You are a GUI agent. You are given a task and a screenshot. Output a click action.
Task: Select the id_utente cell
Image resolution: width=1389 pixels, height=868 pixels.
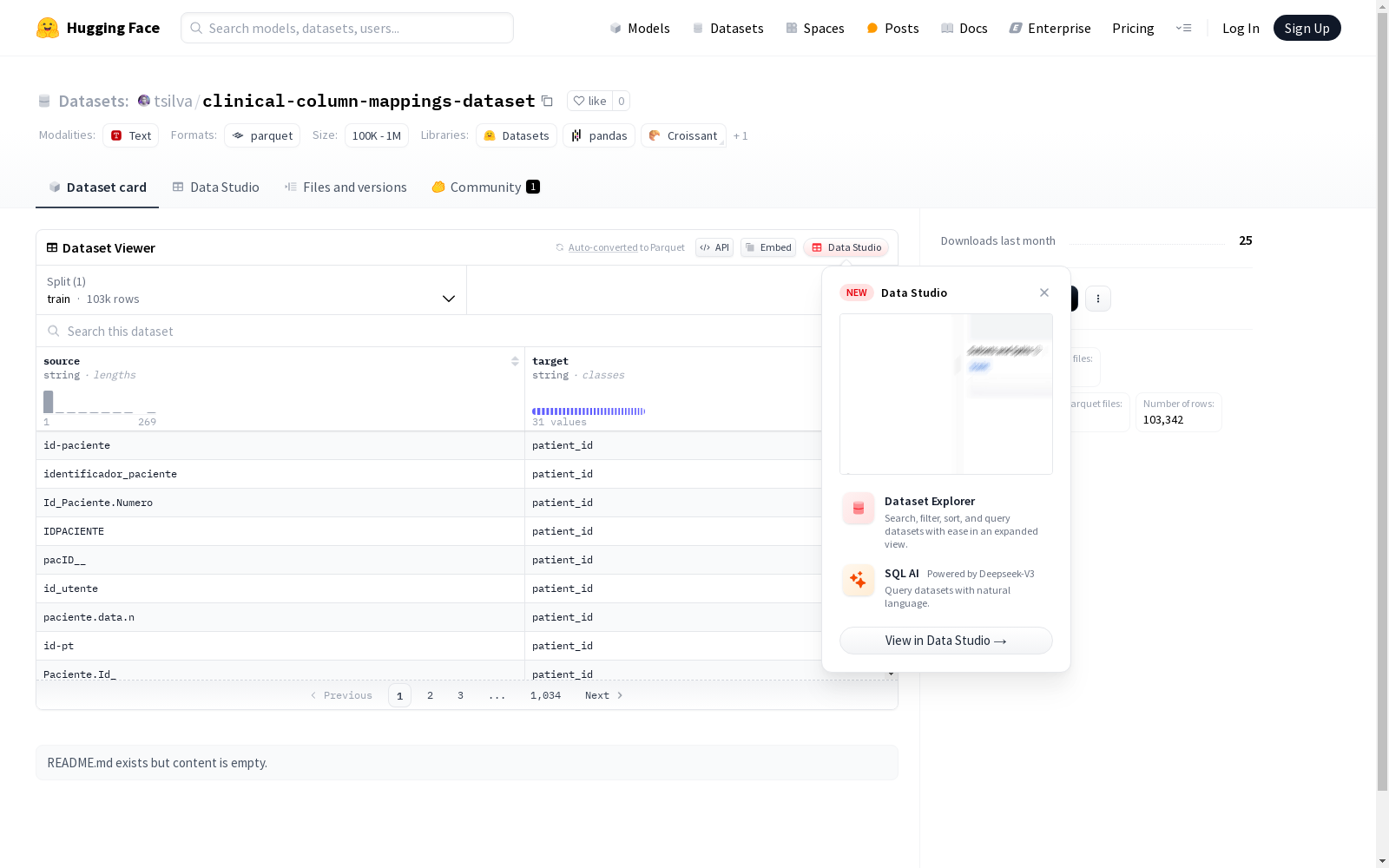tap(280, 589)
